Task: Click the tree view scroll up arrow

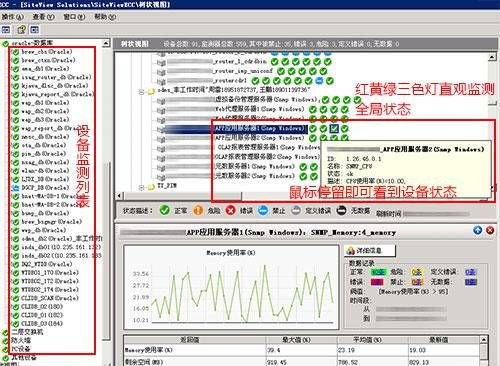Action: pos(492,57)
